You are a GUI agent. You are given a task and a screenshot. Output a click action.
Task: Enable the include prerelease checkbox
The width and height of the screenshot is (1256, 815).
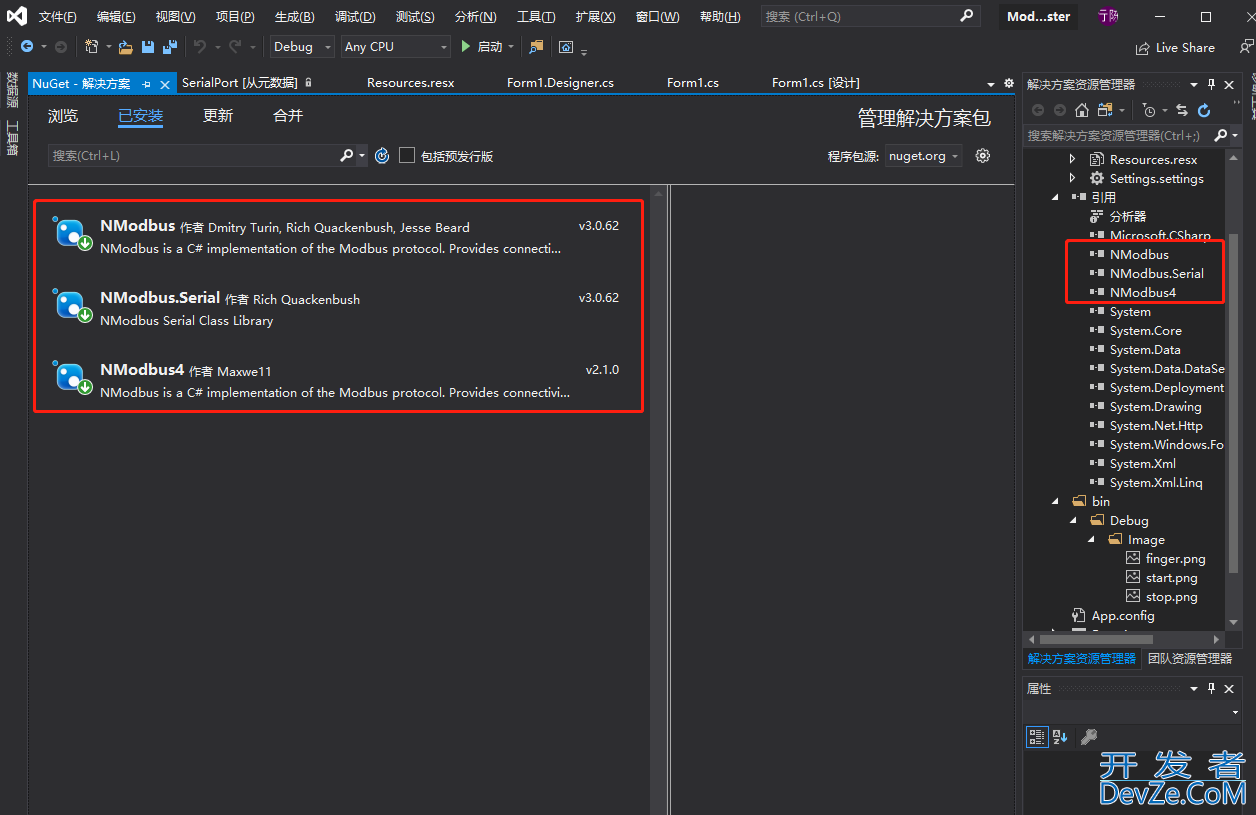click(x=407, y=156)
